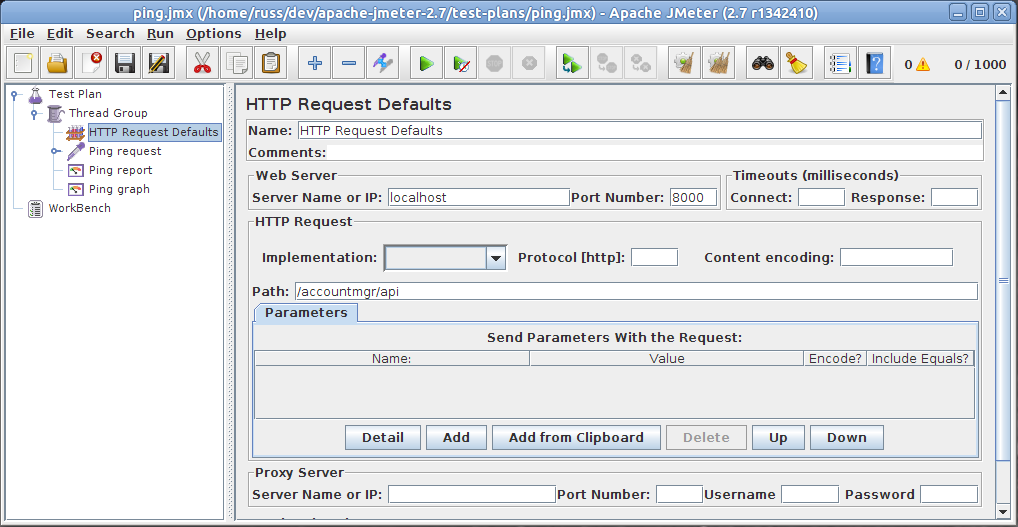Screen dimensions: 1018x527
Task: Select HTTP Request Defaults tree item
Action: [154, 132]
